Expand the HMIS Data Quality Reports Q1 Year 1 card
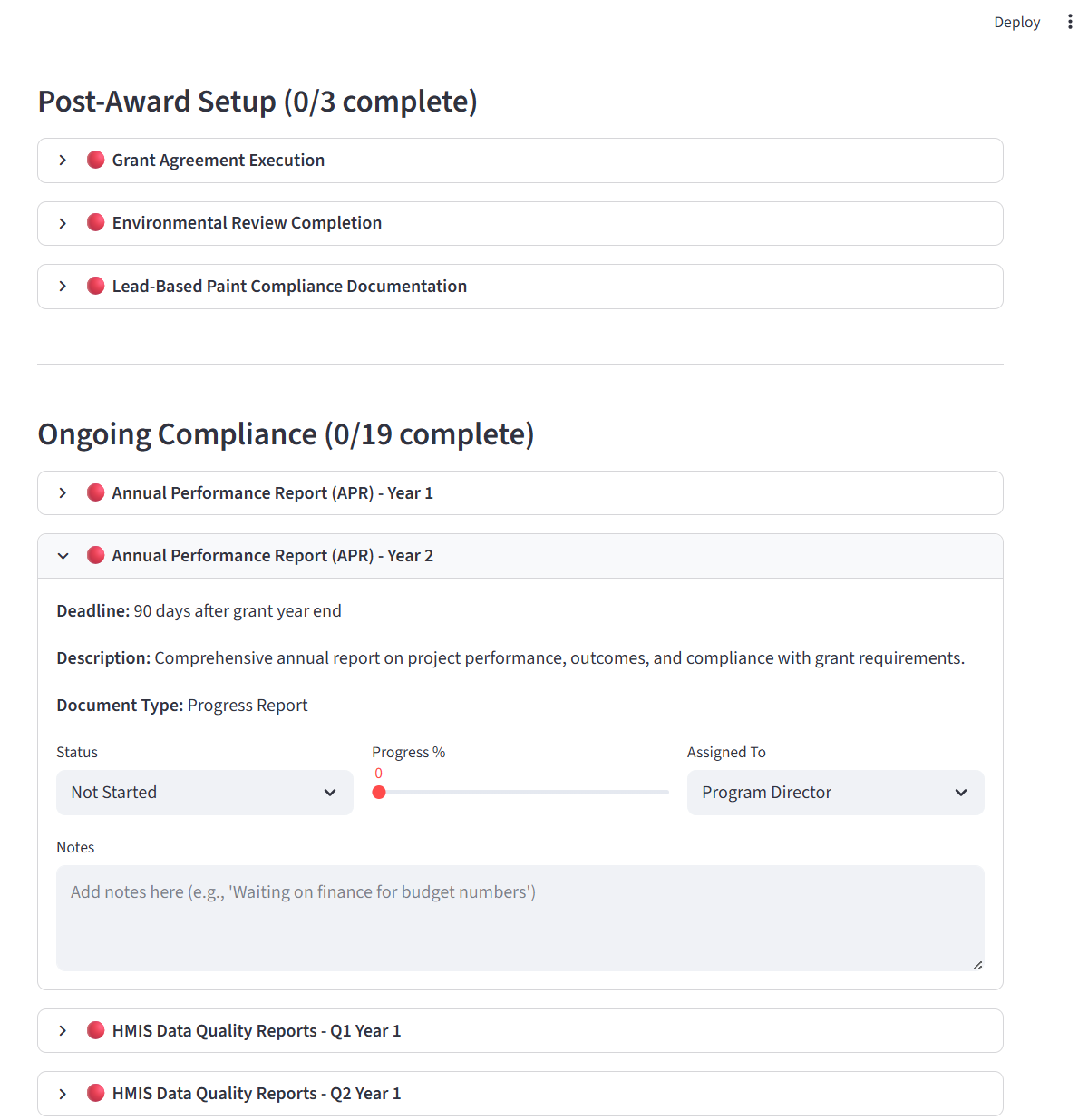 (63, 1030)
